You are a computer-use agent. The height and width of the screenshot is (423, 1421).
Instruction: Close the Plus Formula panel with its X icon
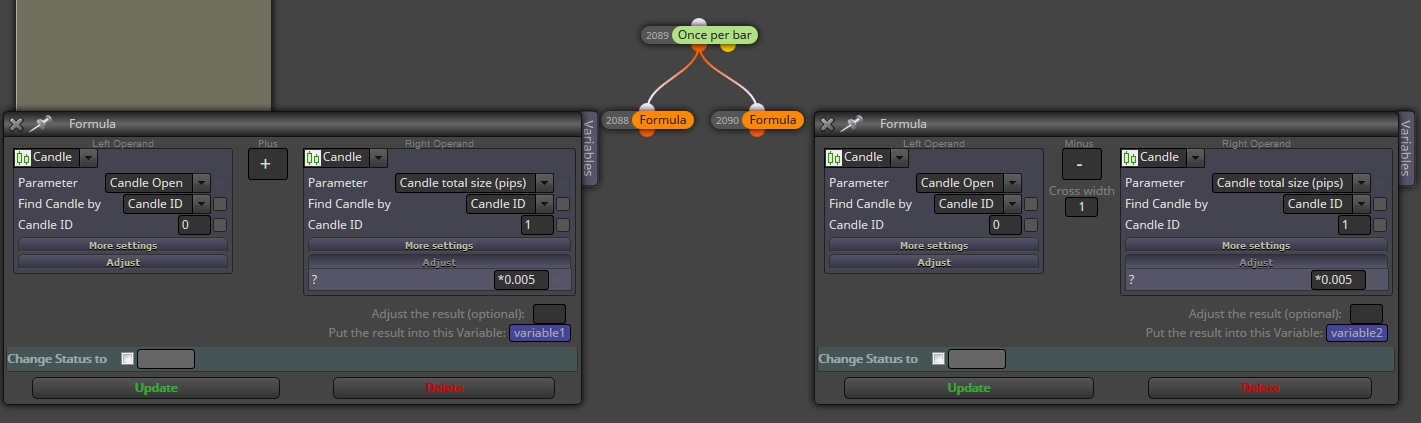16,124
